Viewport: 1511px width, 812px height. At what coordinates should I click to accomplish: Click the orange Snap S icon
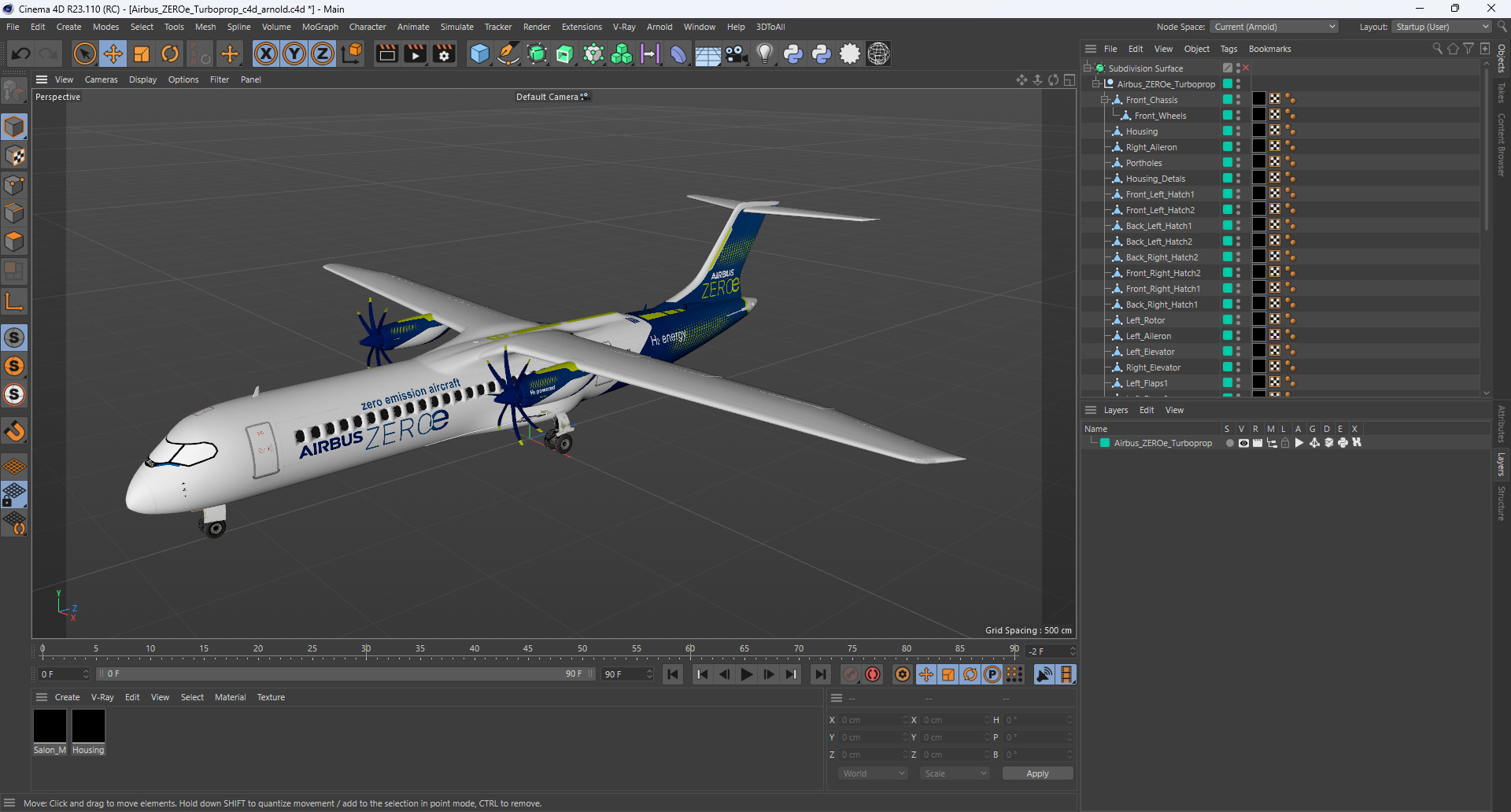click(14, 366)
